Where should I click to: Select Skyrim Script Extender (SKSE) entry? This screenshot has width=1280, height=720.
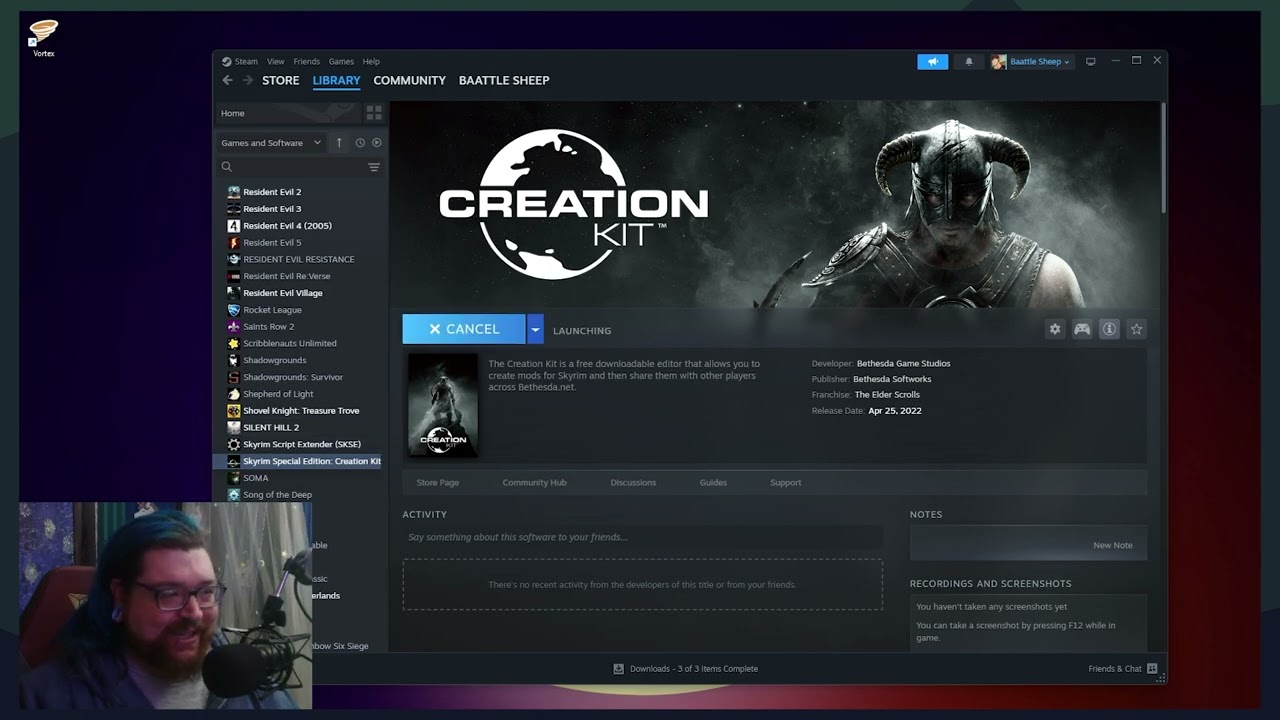click(300, 444)
